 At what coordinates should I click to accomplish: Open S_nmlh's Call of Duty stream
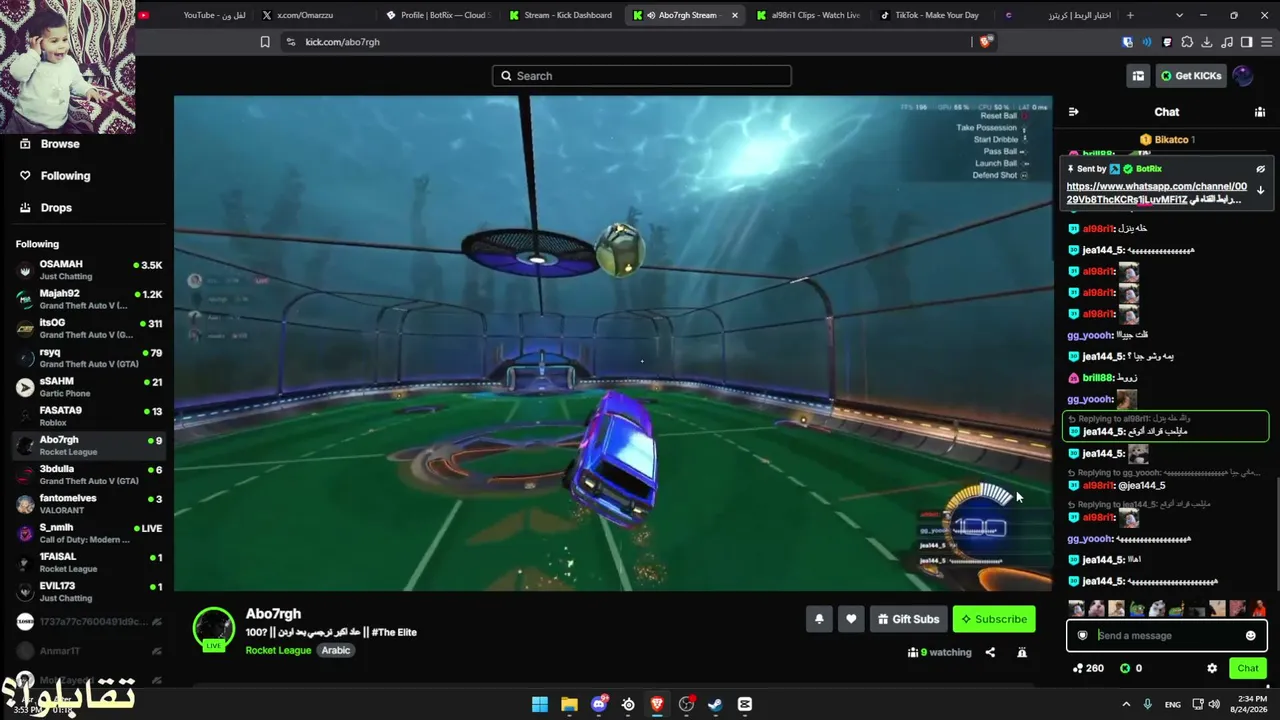point(89,532)
